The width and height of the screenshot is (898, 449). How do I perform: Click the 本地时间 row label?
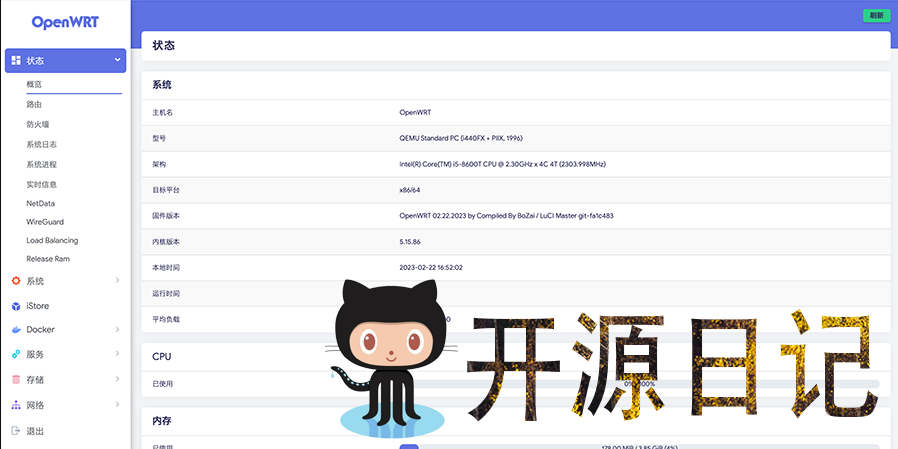tap(166, 267)
